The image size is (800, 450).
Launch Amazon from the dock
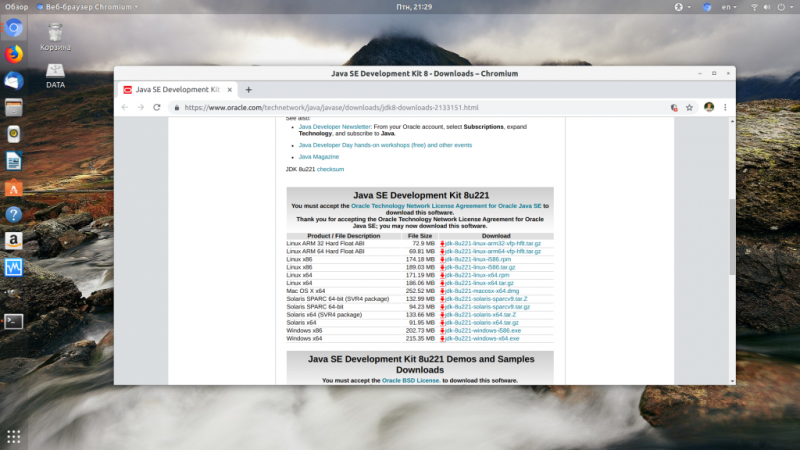[14, 241]
